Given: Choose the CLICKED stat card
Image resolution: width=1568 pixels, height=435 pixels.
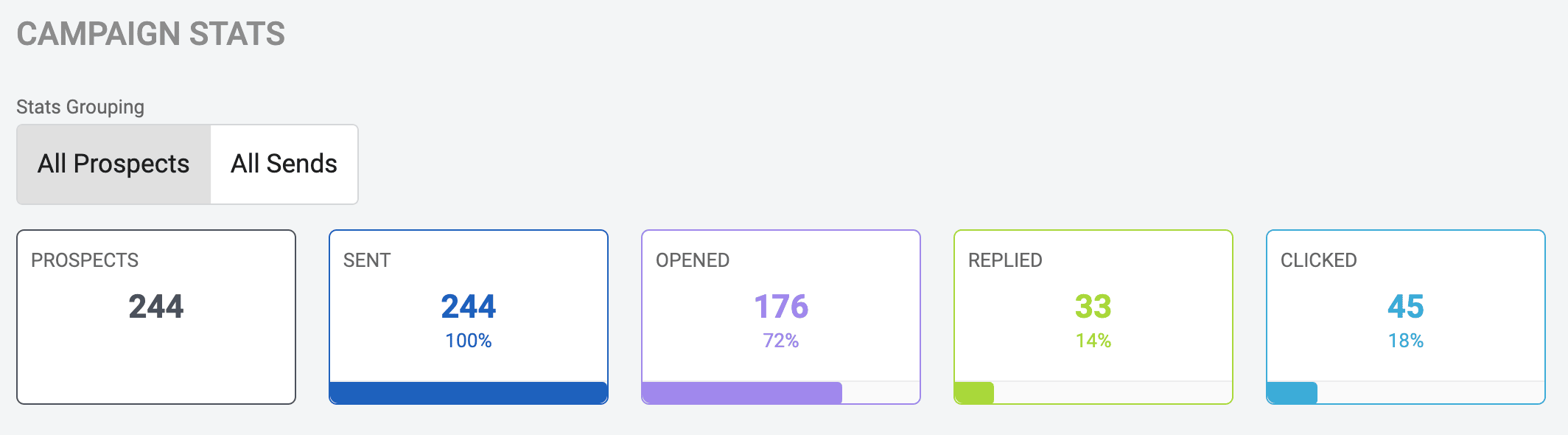Looking at the screenshot, I should (1406, 317).
